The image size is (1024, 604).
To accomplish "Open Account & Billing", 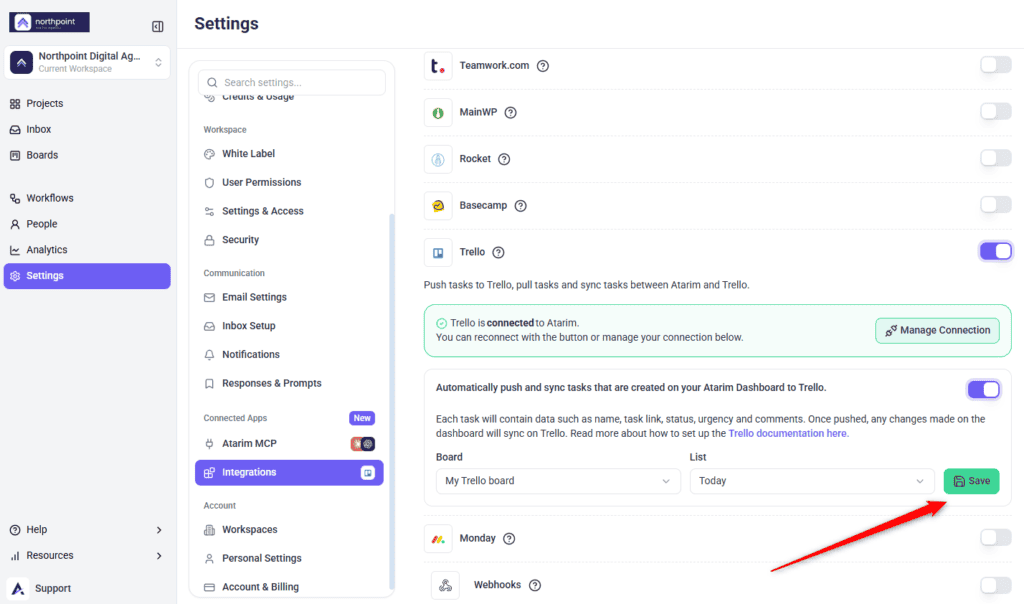I will (x=260, y=587).
